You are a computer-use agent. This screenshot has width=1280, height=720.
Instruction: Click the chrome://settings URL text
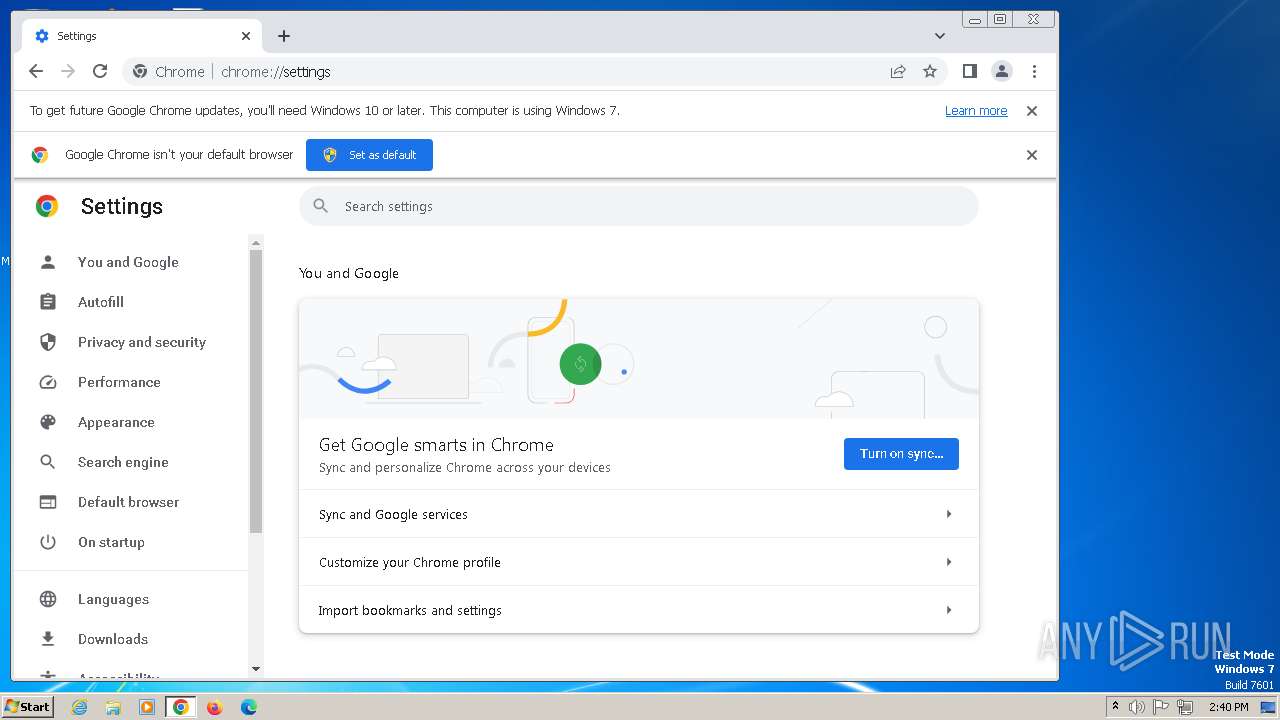tap(275, 72)
